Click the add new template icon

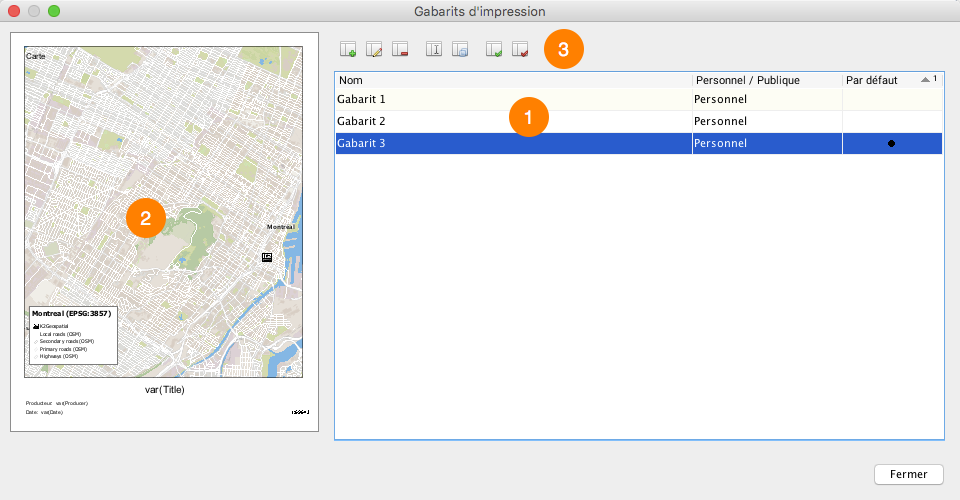tap(348, 49)
